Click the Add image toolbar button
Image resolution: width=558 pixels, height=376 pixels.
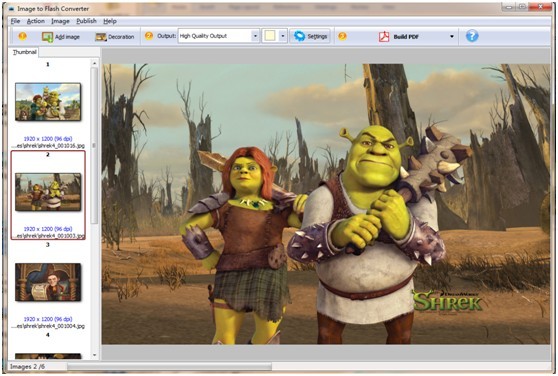60,37
